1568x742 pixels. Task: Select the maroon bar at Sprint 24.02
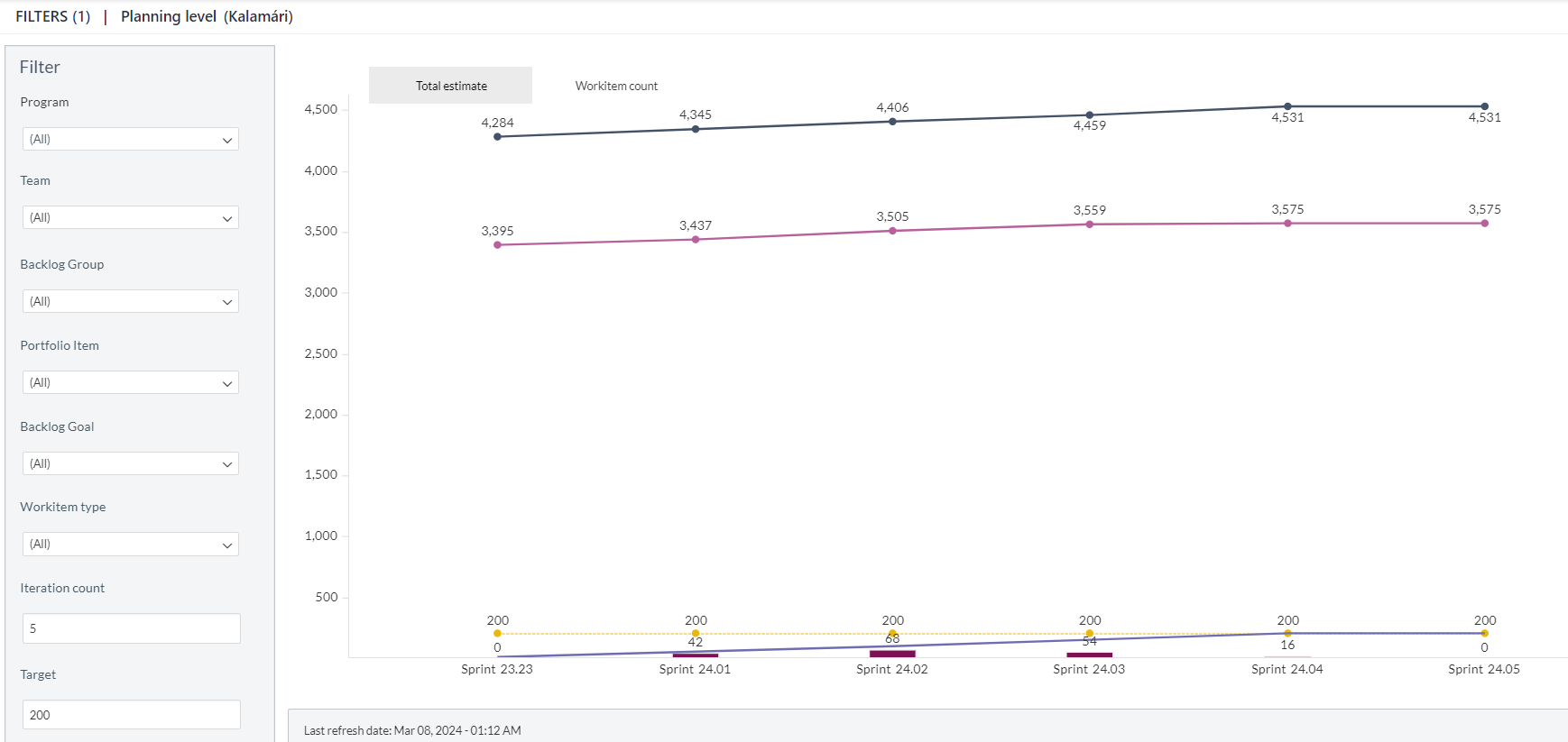[892, 654]
